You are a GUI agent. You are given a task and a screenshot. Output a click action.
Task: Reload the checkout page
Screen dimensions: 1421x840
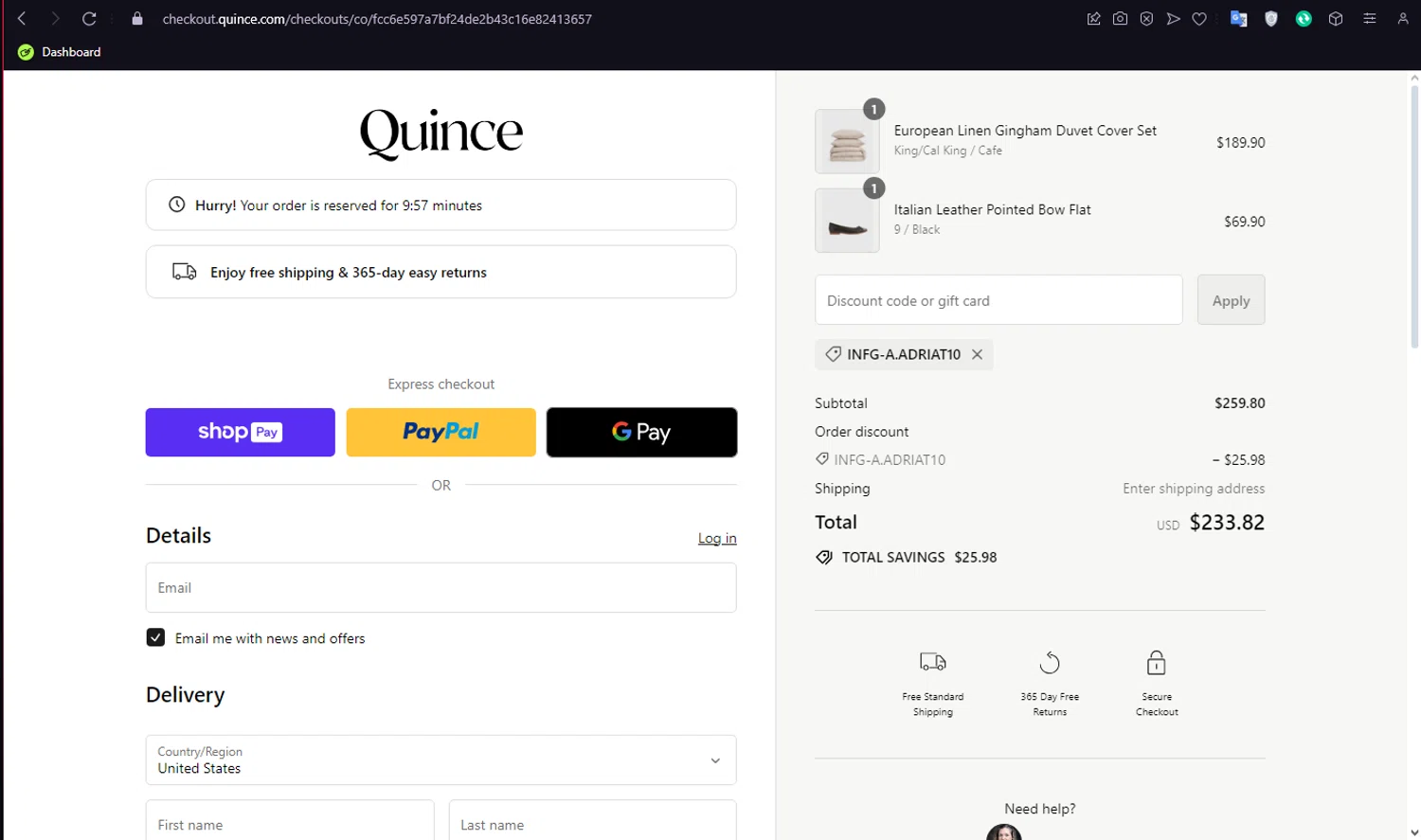(x=89, y=19)
